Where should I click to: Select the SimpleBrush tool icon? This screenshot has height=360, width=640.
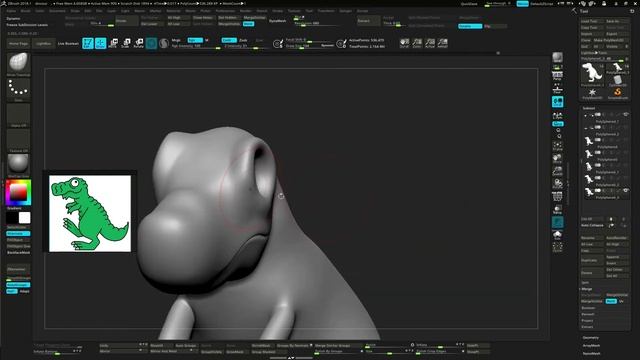[x=618, y=93]
